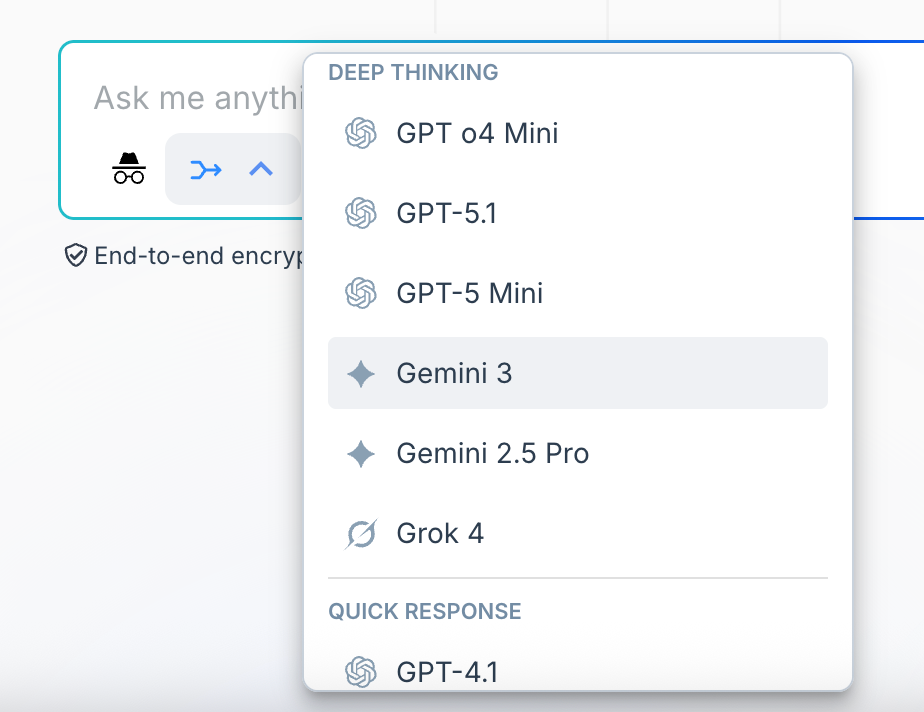924x712 pixels.
Task: Click the DEEP THINKING section header
Action: point(413,72)
